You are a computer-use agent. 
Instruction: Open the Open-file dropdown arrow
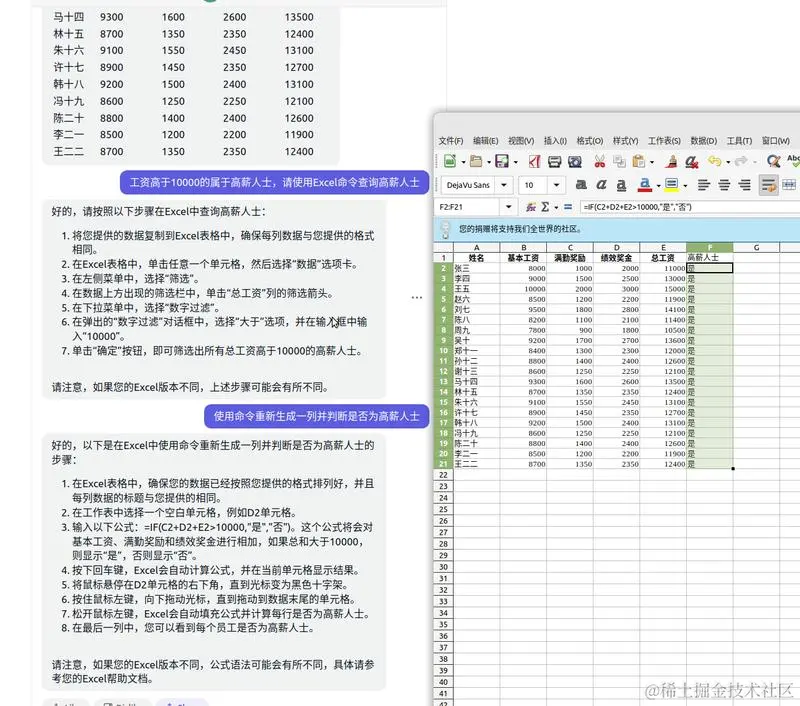tap(489, 162)
